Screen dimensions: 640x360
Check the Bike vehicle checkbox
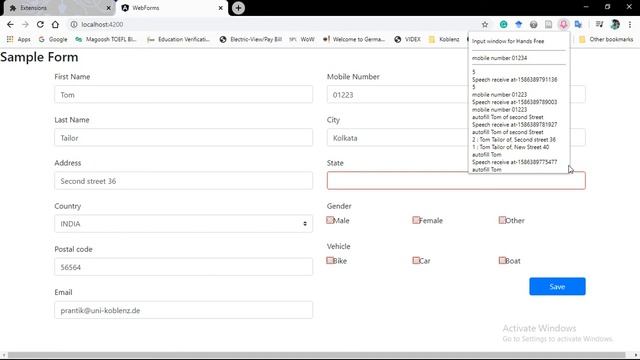[x=330, y=260]
